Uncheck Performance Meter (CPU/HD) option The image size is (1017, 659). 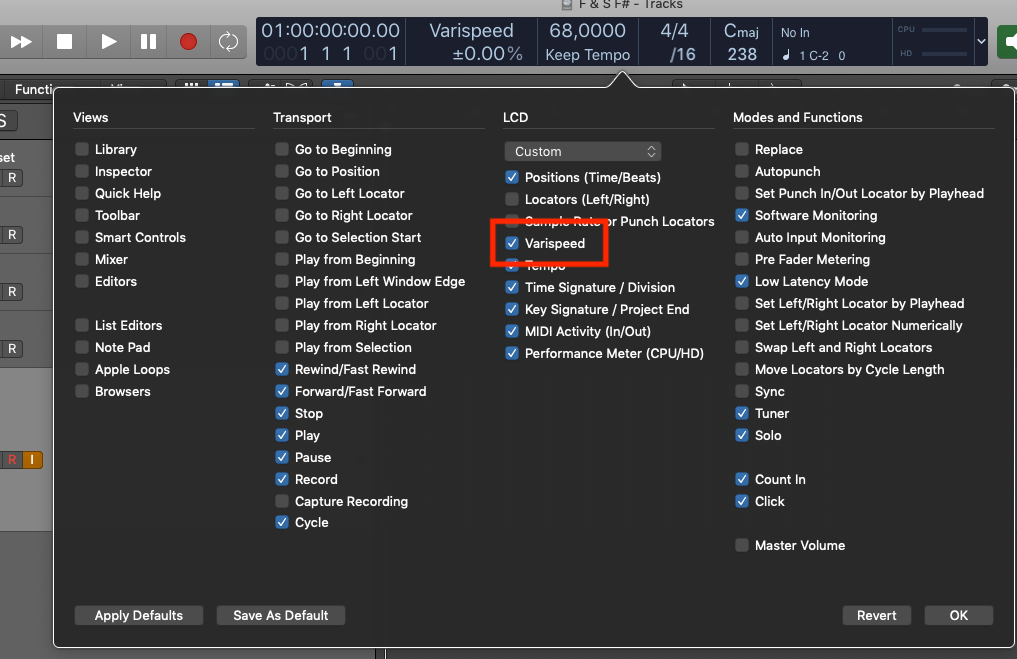coord(512,353)
